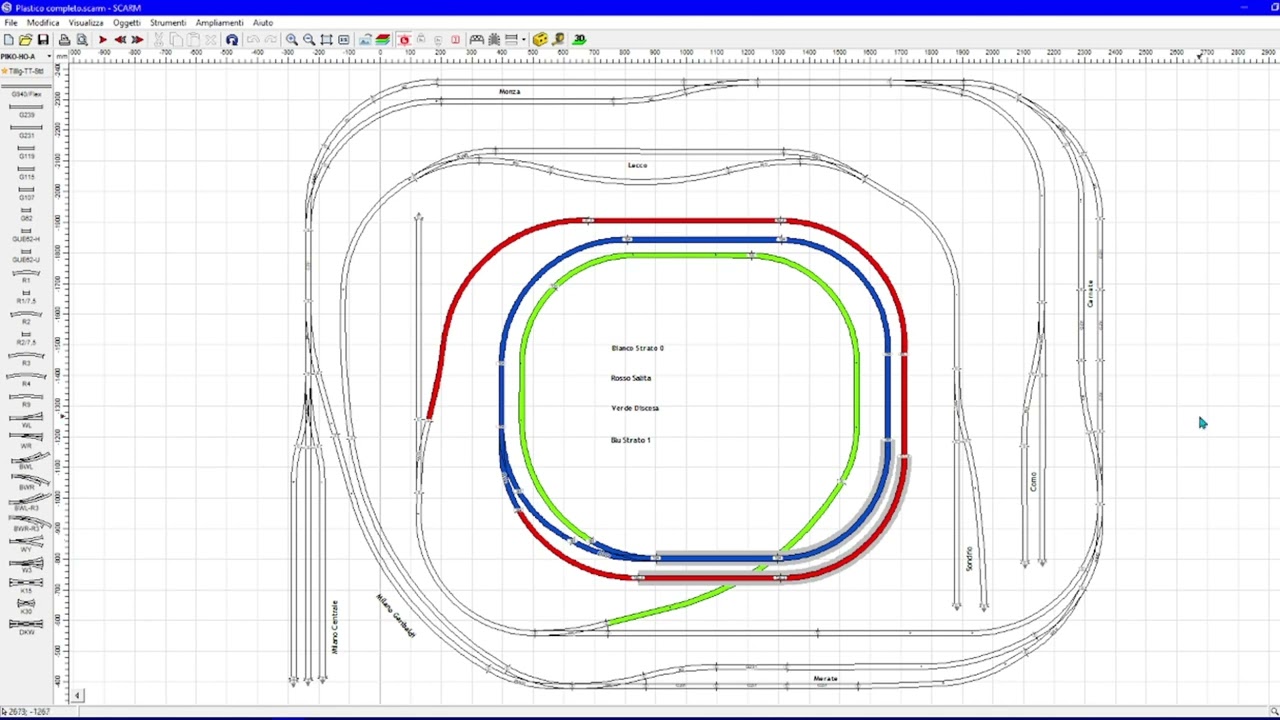Switch to 3D view icon
Viewport: 1280px width, 720px height.
pyautogui.click(x=579, y=40)
